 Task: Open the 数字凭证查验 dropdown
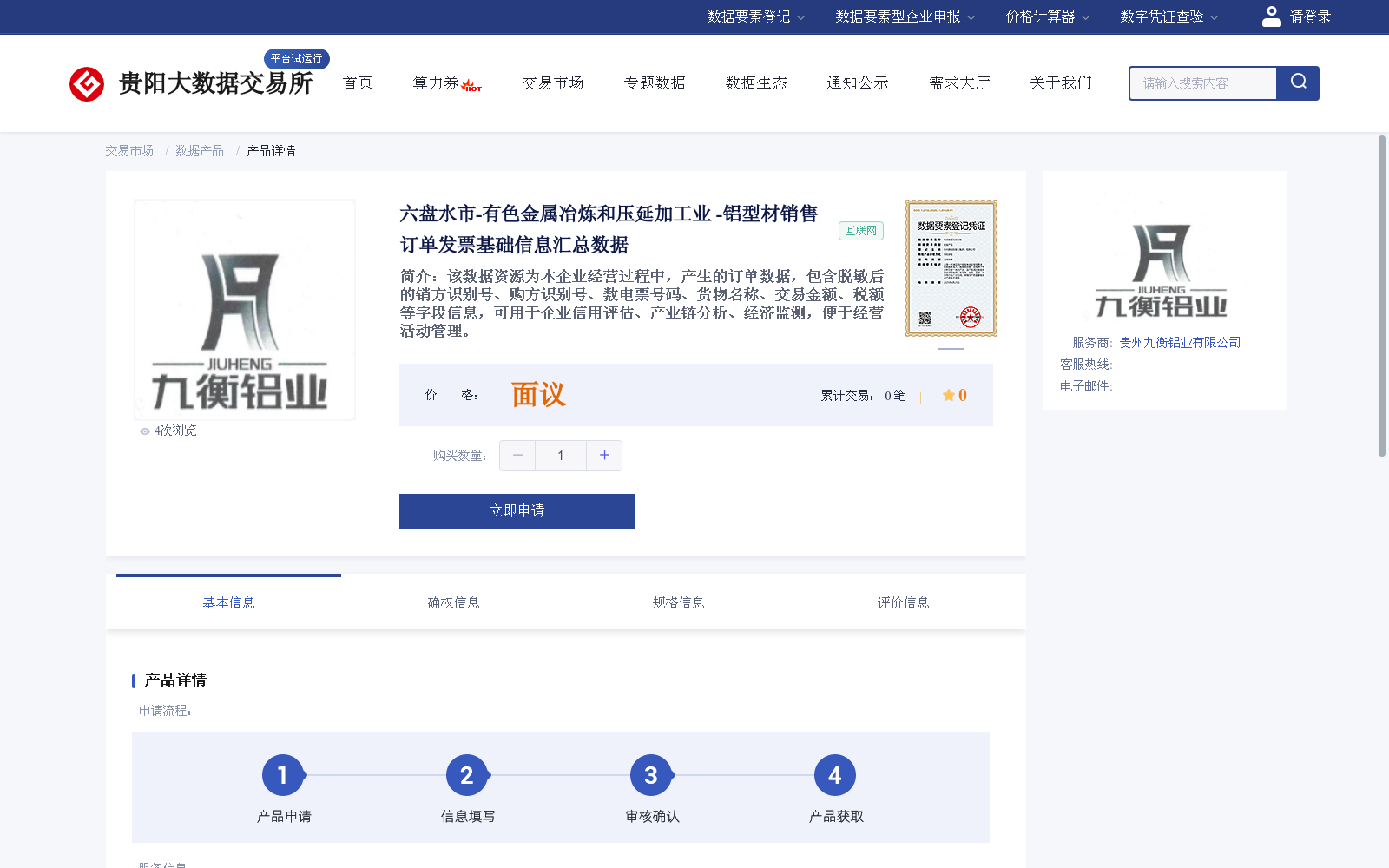pyautogui.click(x=1169, y=16)
